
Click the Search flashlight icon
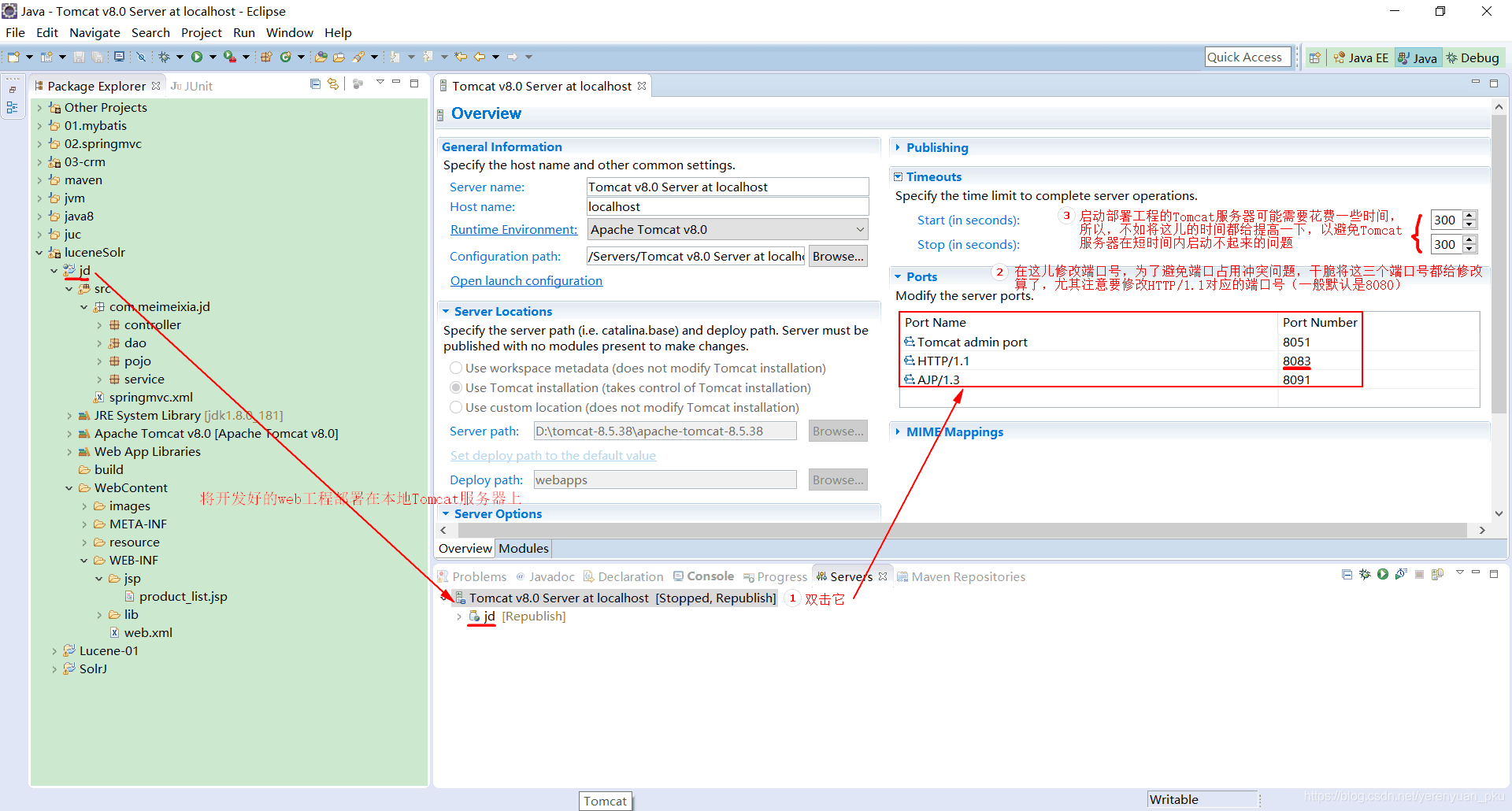click(358, 57)
